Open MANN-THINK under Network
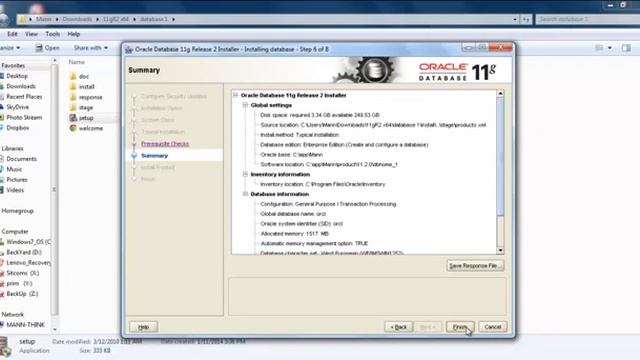 [x=25, y=325]
